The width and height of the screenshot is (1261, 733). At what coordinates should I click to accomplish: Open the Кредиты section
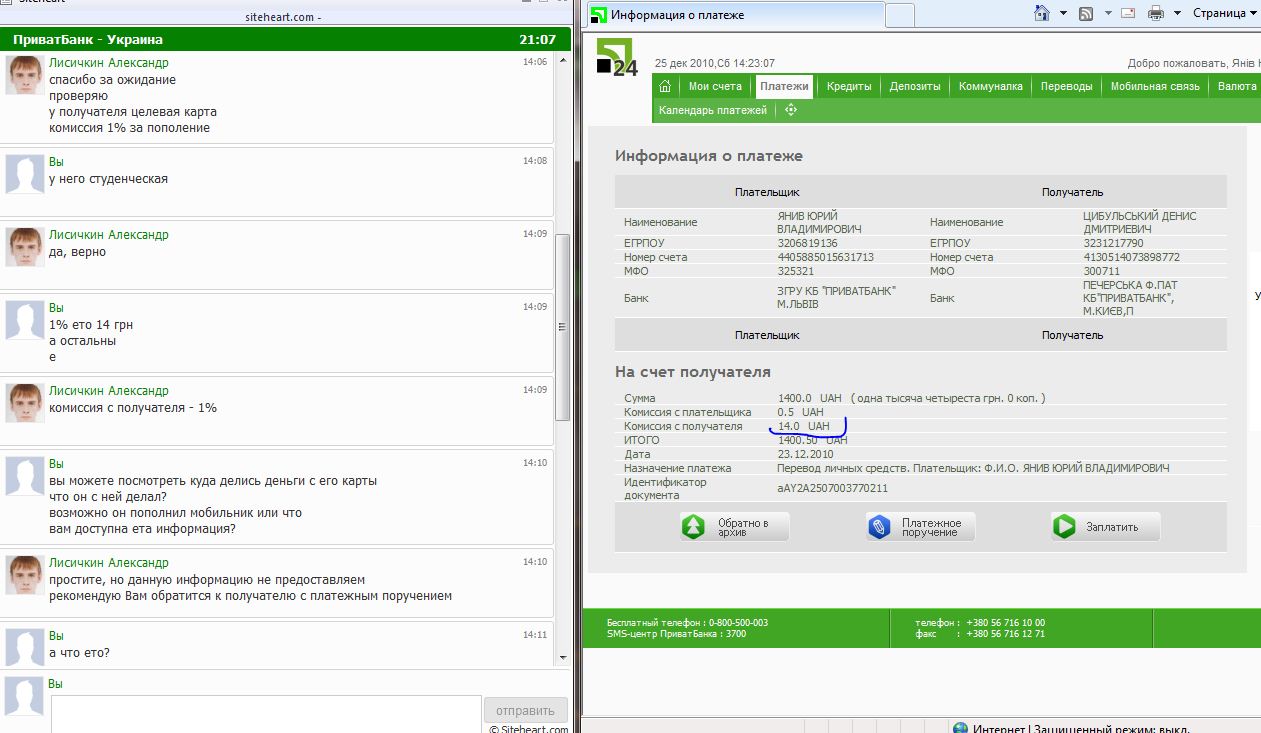pyautogui.click(x=849, y=86)
